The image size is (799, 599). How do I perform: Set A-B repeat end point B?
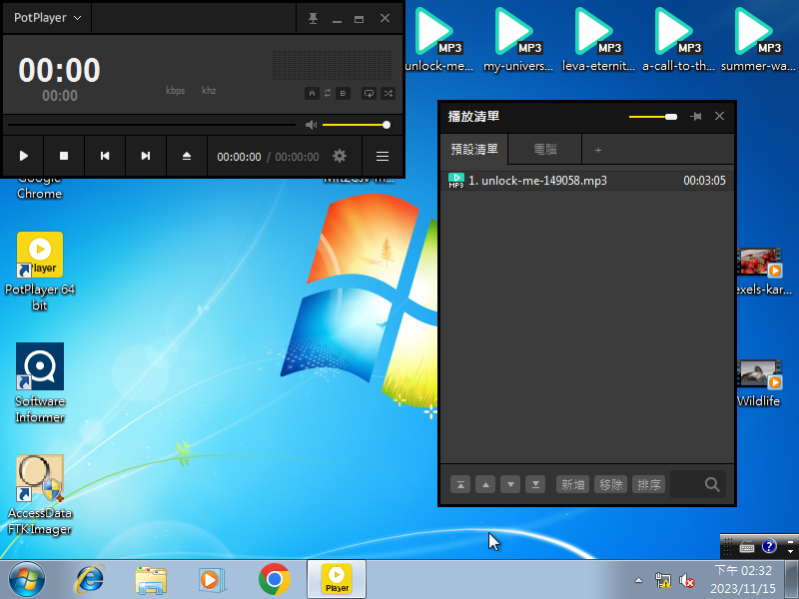point(343,94)
